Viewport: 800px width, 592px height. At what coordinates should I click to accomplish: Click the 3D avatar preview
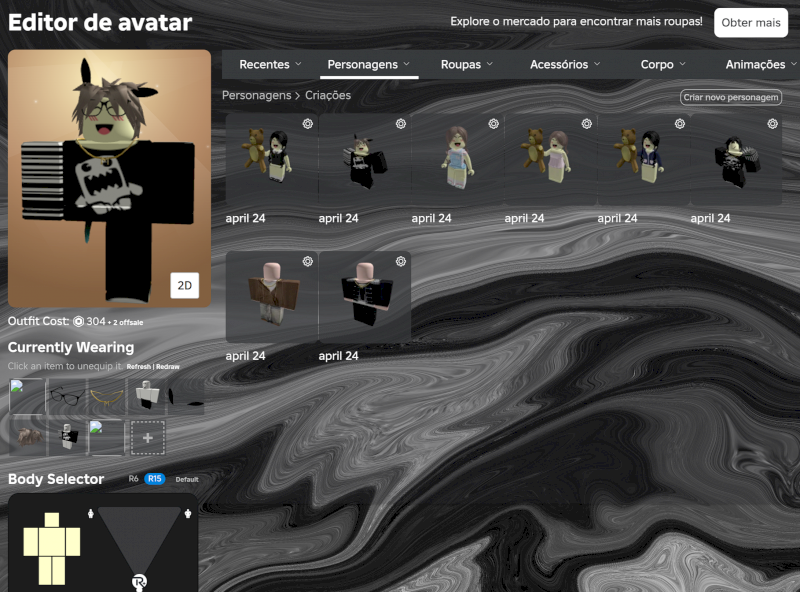(109, 178)
